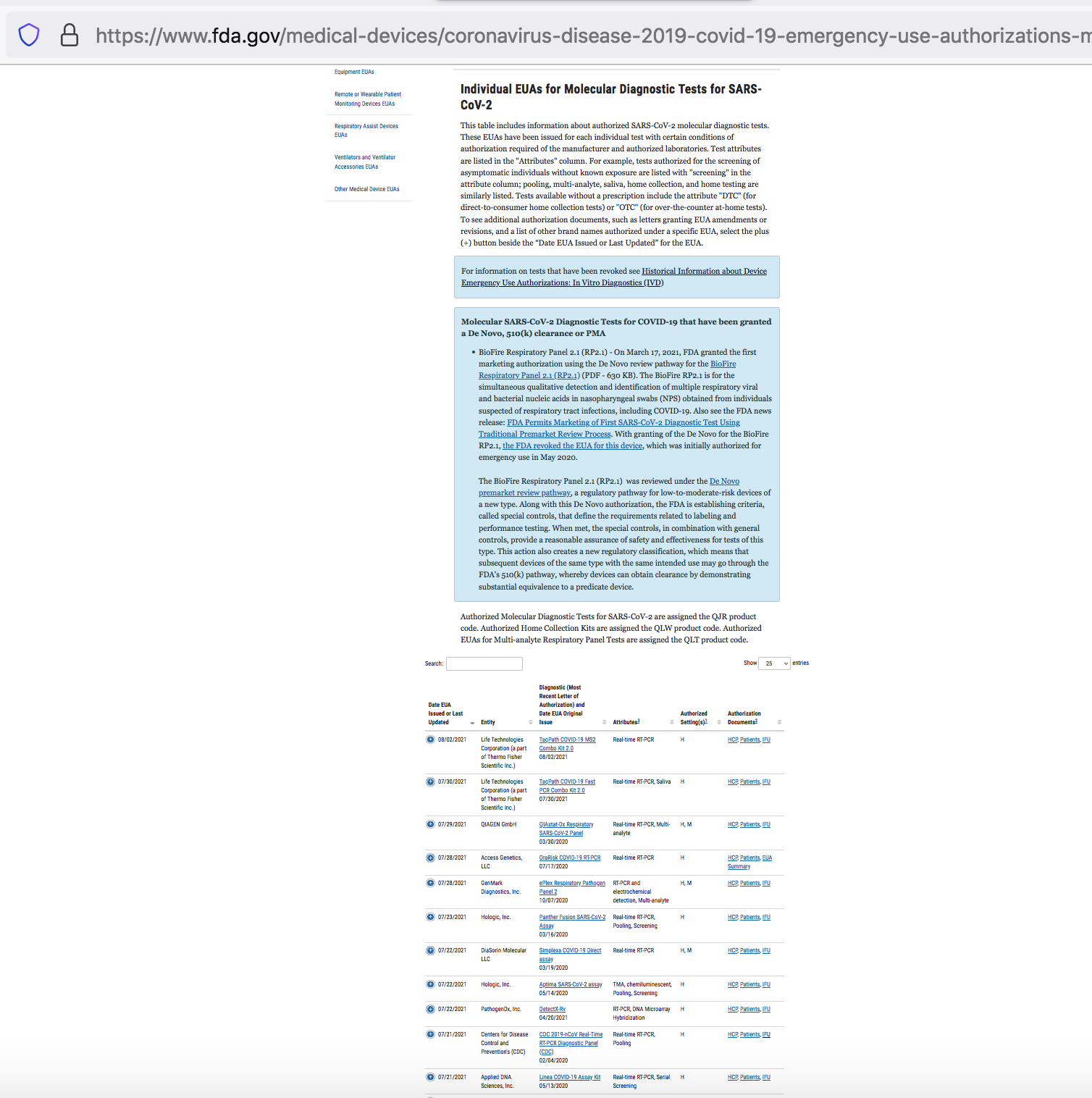Viewport: 1092px width, 1098px height.
Task: Click the Individual EUAs for Molecular Diagnostic Tests heading
Action: point(611,96)
